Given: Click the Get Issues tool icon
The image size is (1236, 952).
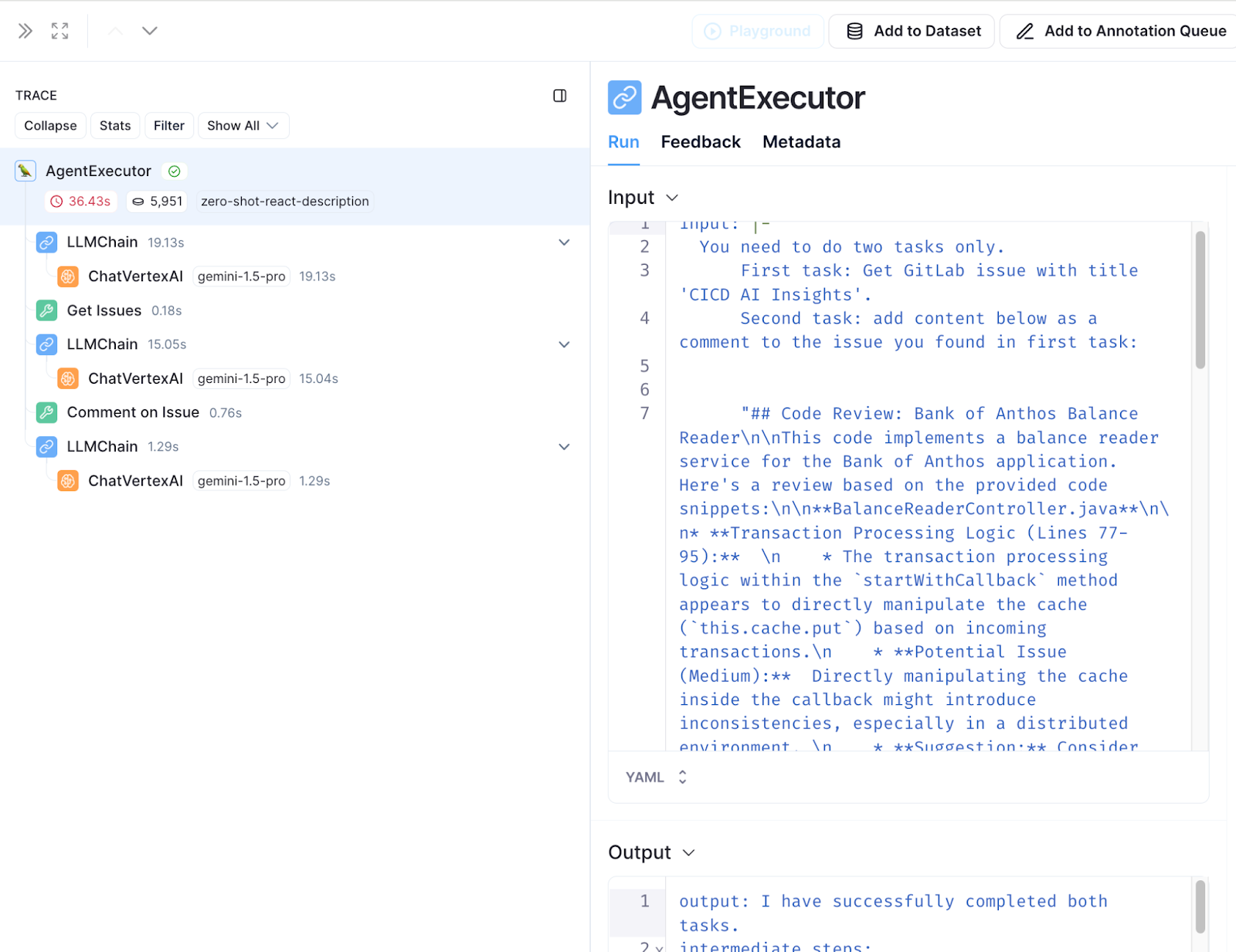Looking at the screenshot, I should tap(46, 310).
